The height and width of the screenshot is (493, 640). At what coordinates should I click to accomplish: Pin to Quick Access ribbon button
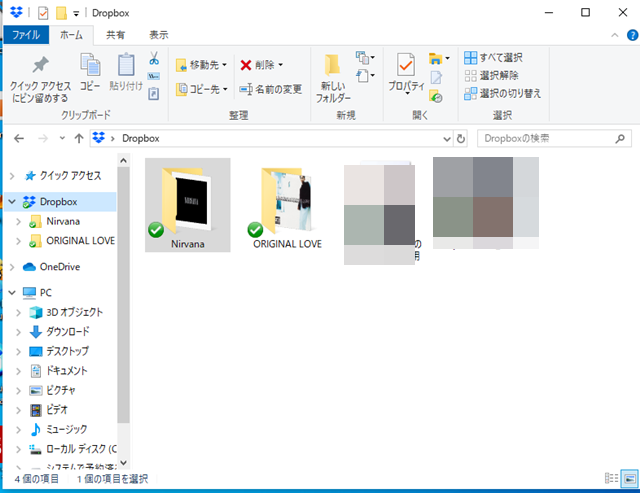[x=40, y=79]
